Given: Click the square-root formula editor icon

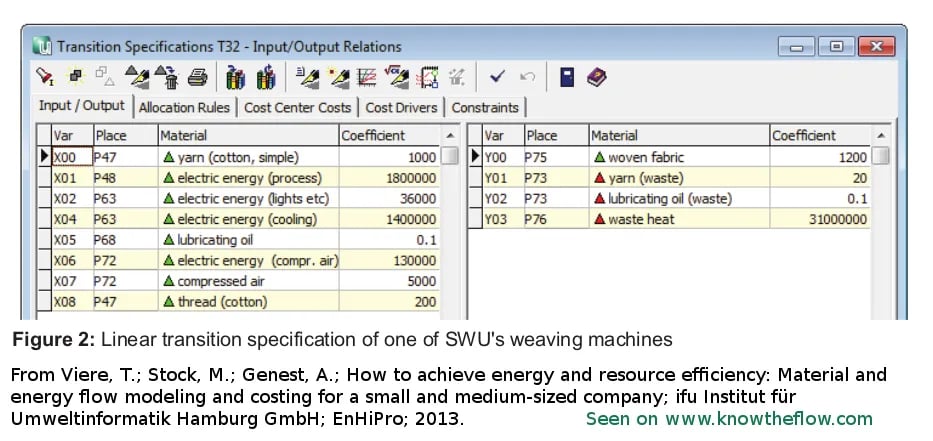Looking at the screenshot, I should 396,77.
